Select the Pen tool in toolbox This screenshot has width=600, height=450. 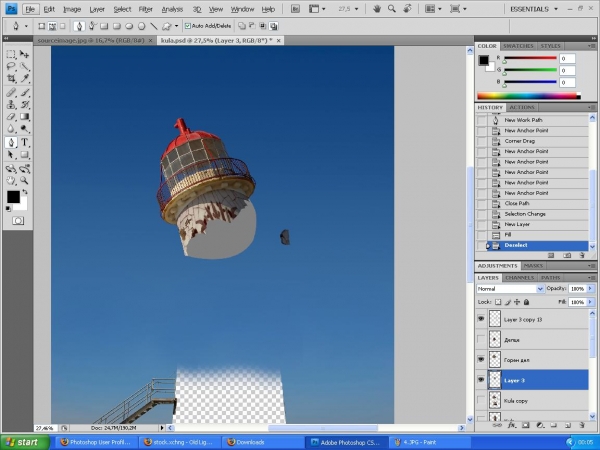click(11, 142)
